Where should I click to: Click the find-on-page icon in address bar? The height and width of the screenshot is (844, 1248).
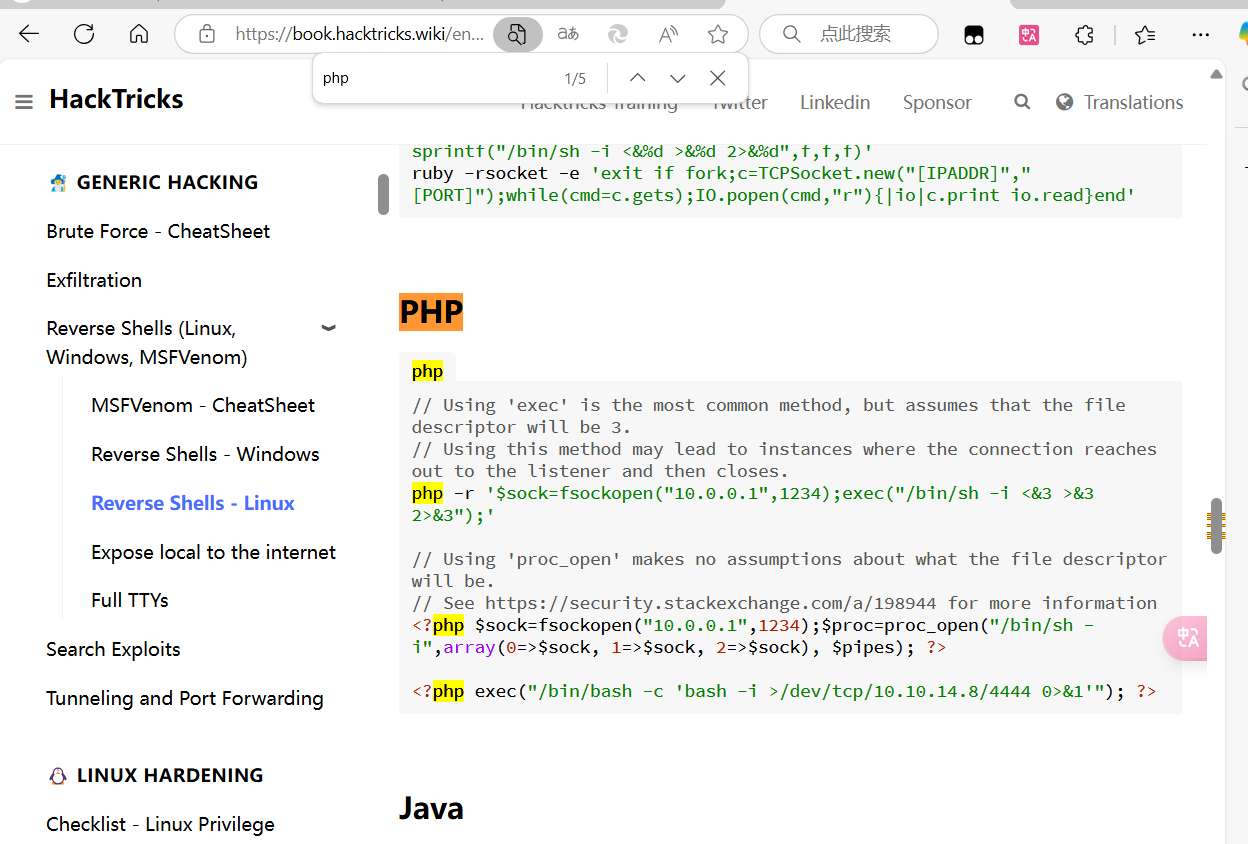coord(517,34)
